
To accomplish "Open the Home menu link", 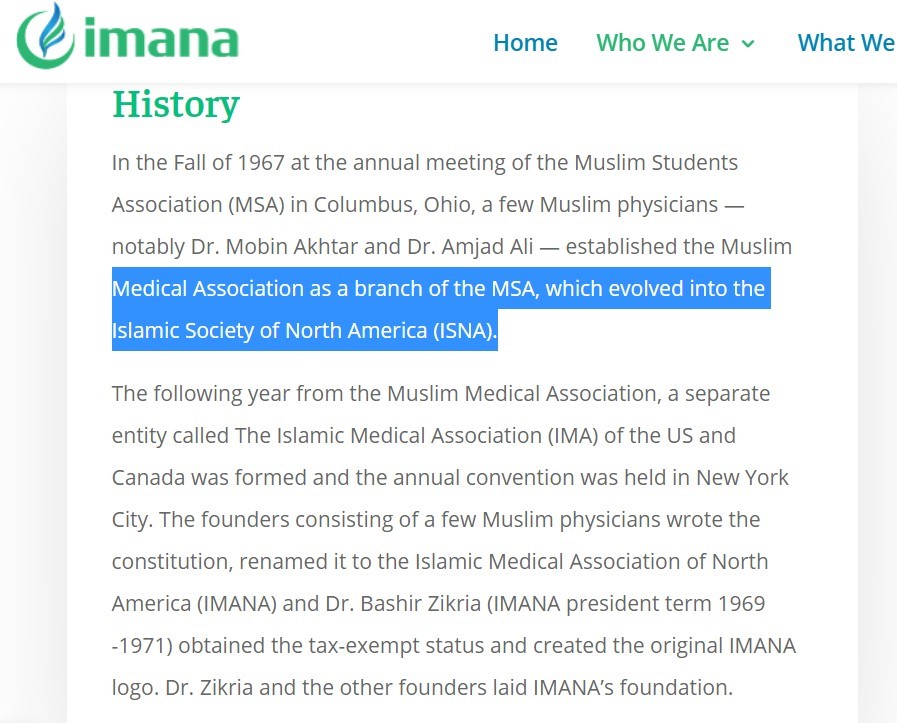I will point(525,43).
